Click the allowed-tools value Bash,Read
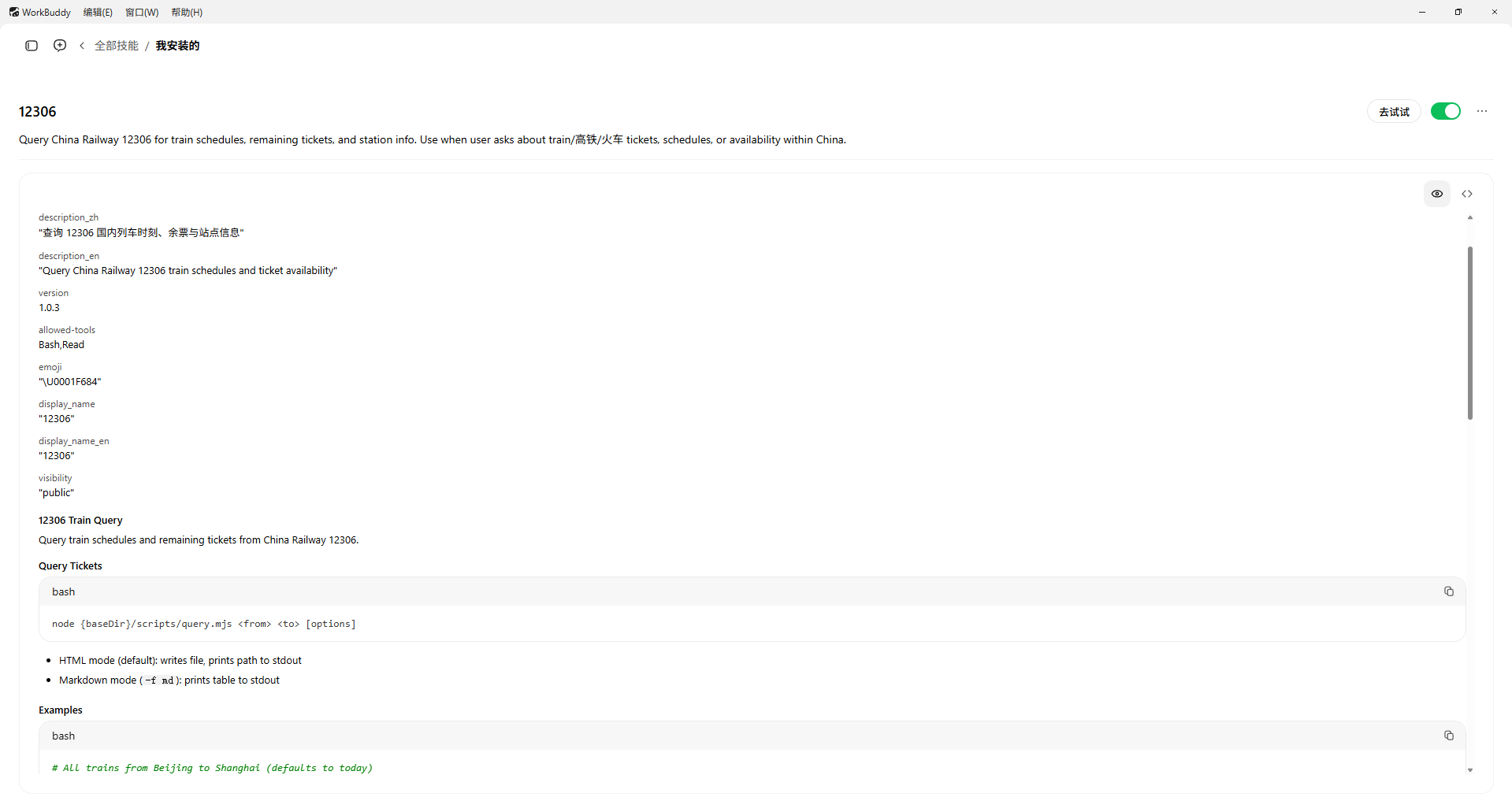 click(61, 345)
